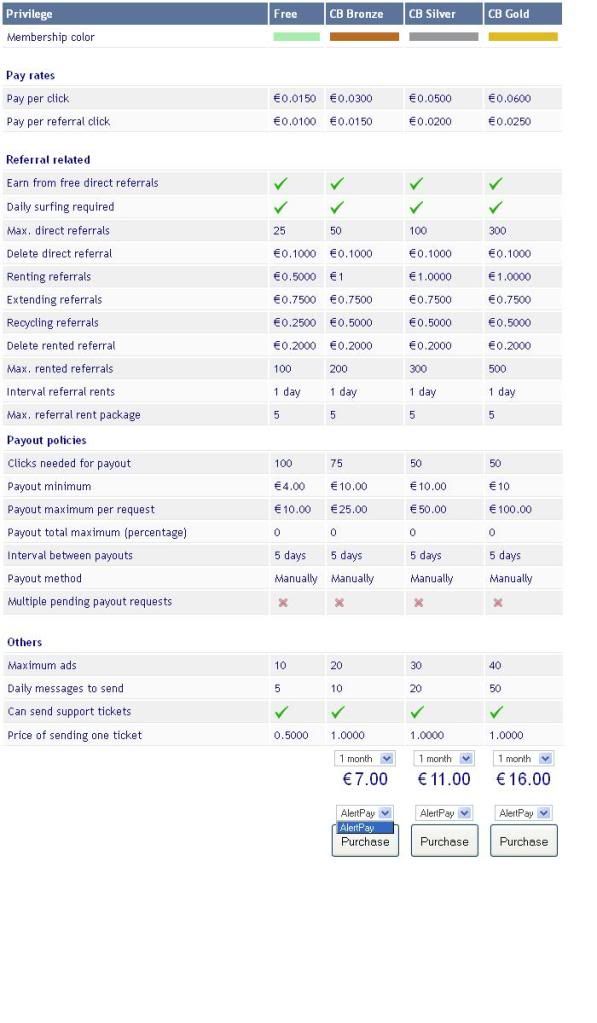Click CB Gold red X for multiple pending payouts
Viewport: 597px width, 1023px height.
(x=498, y=603)
